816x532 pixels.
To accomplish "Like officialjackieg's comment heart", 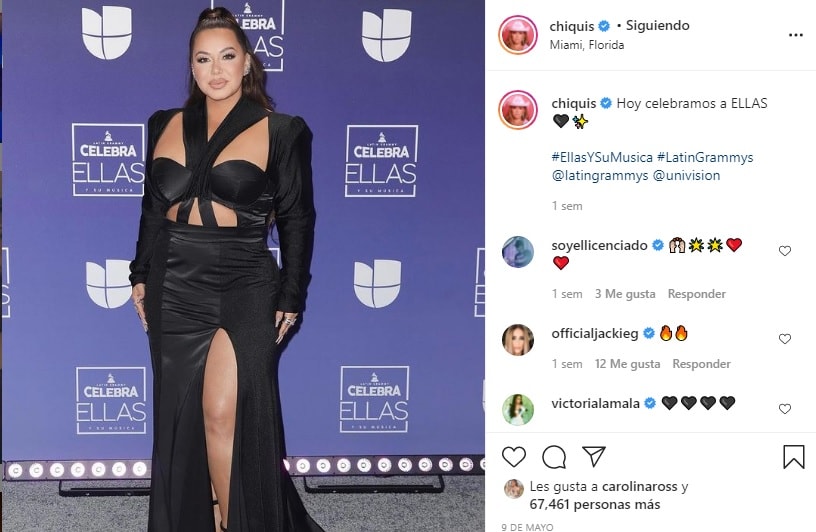I will coord(785,339).
